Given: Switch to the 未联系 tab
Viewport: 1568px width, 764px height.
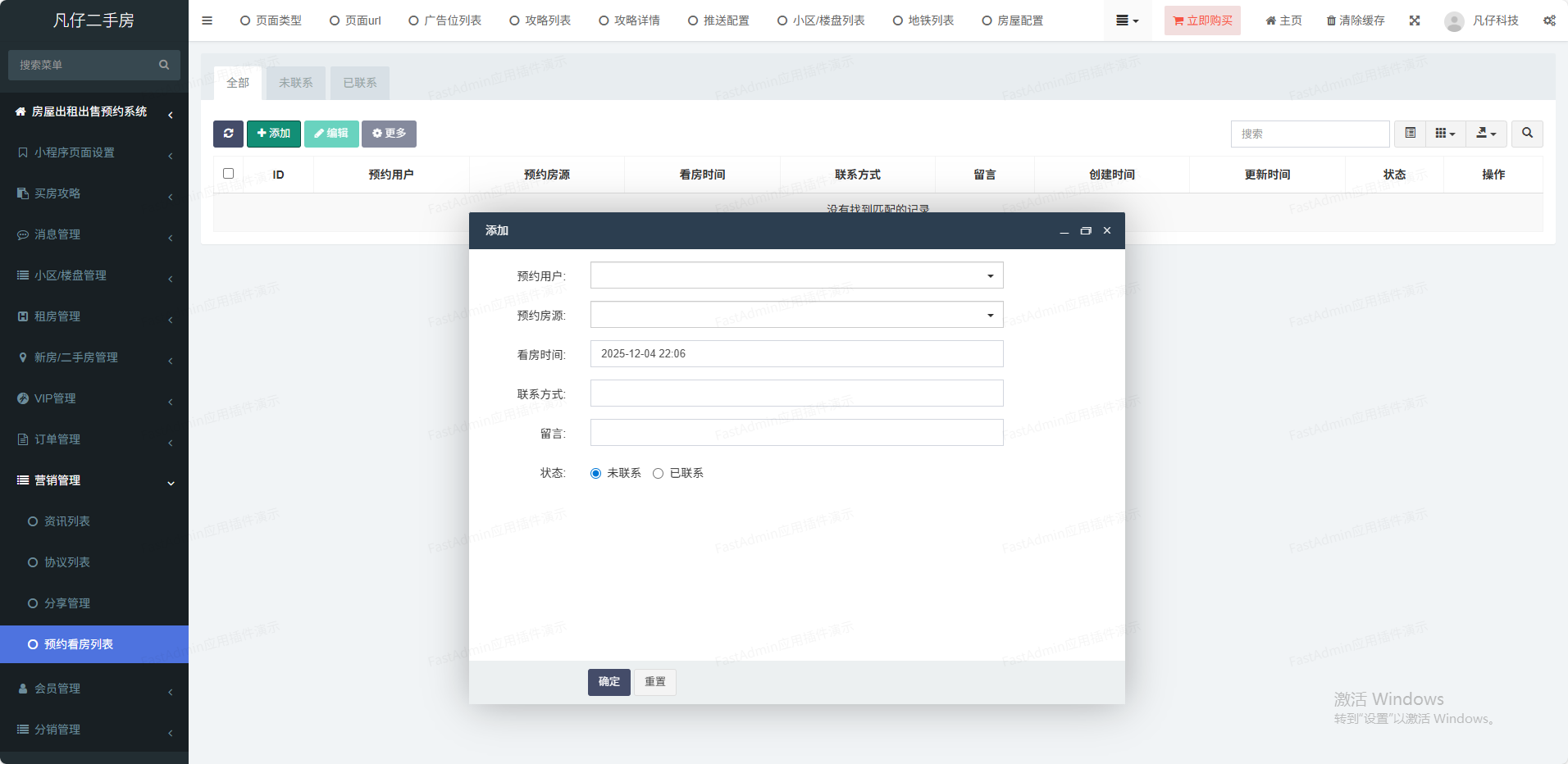Looking at the screenshot, I should click(295, 83).
